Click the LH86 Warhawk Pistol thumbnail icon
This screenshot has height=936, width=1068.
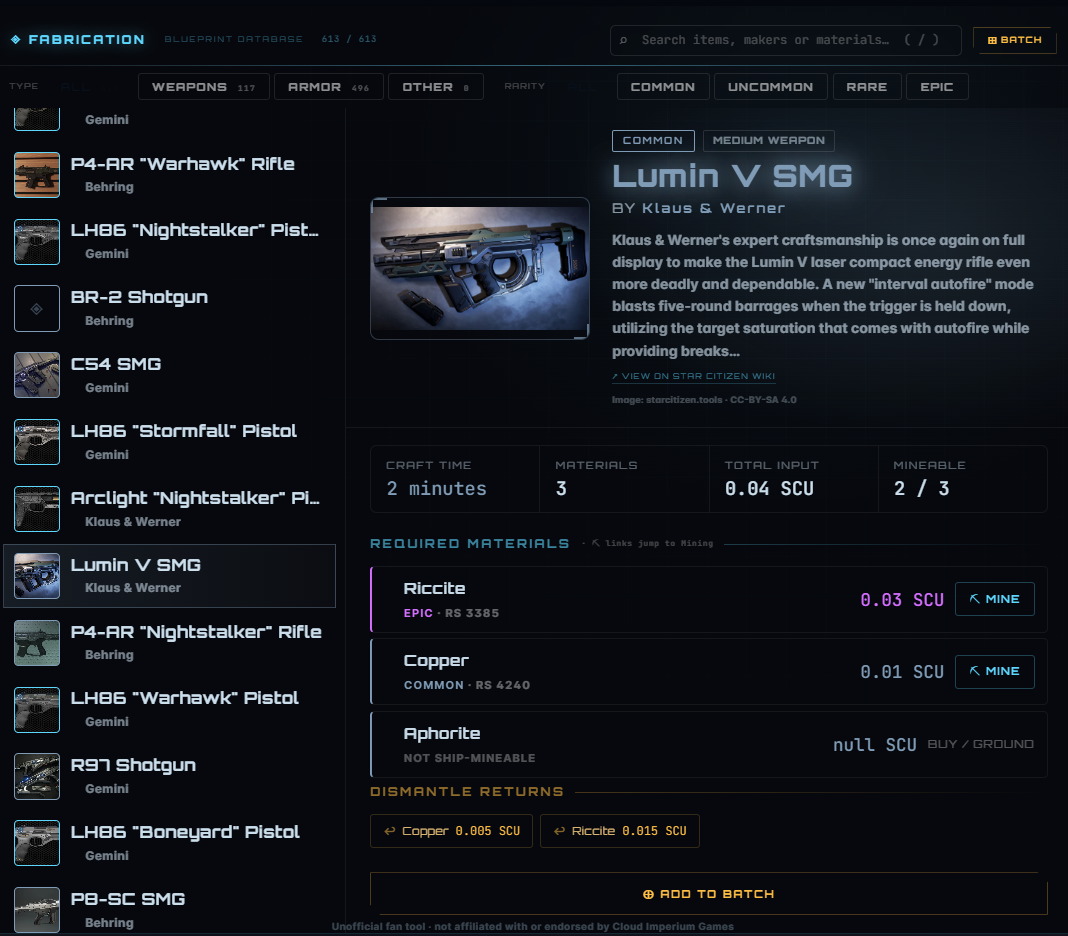coord(37,709)
